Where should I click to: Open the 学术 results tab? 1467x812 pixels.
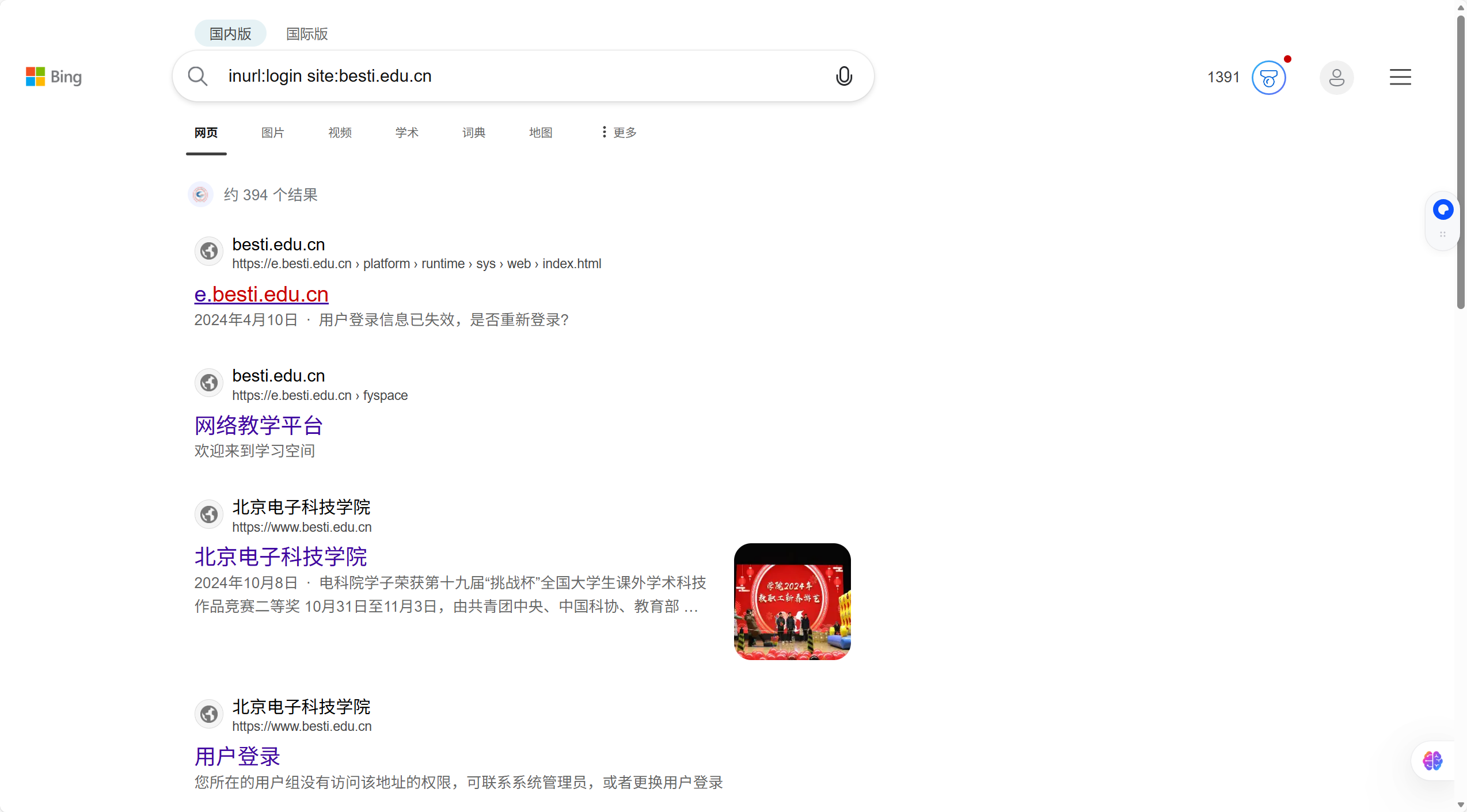pyautogui.click(x=406, y=132)
